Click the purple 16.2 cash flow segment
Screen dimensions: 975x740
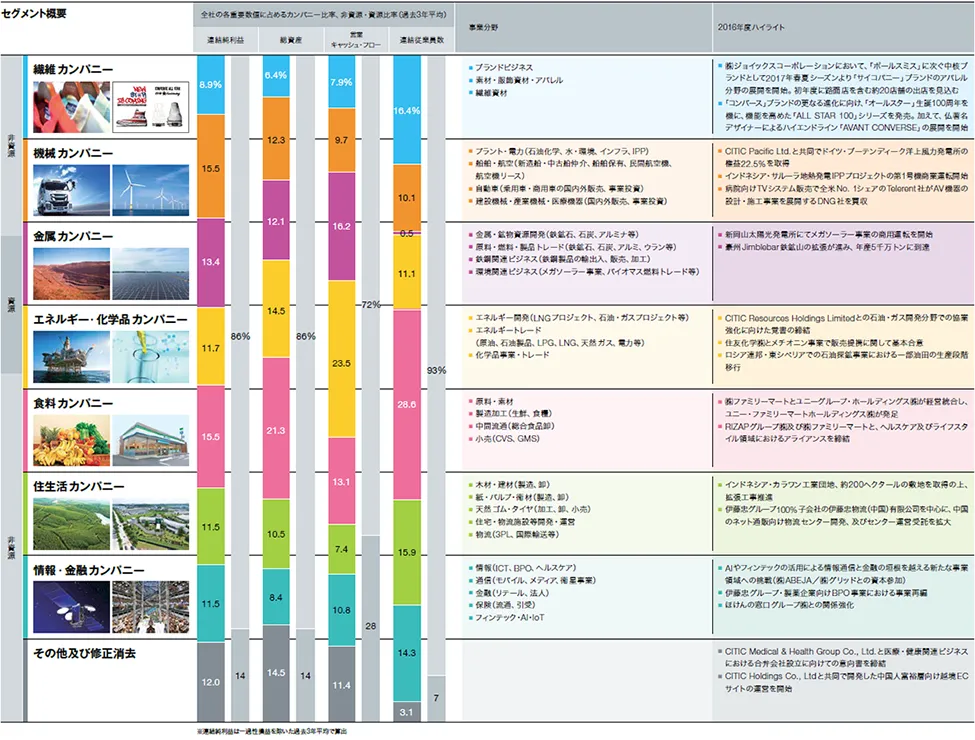[342, 226]
